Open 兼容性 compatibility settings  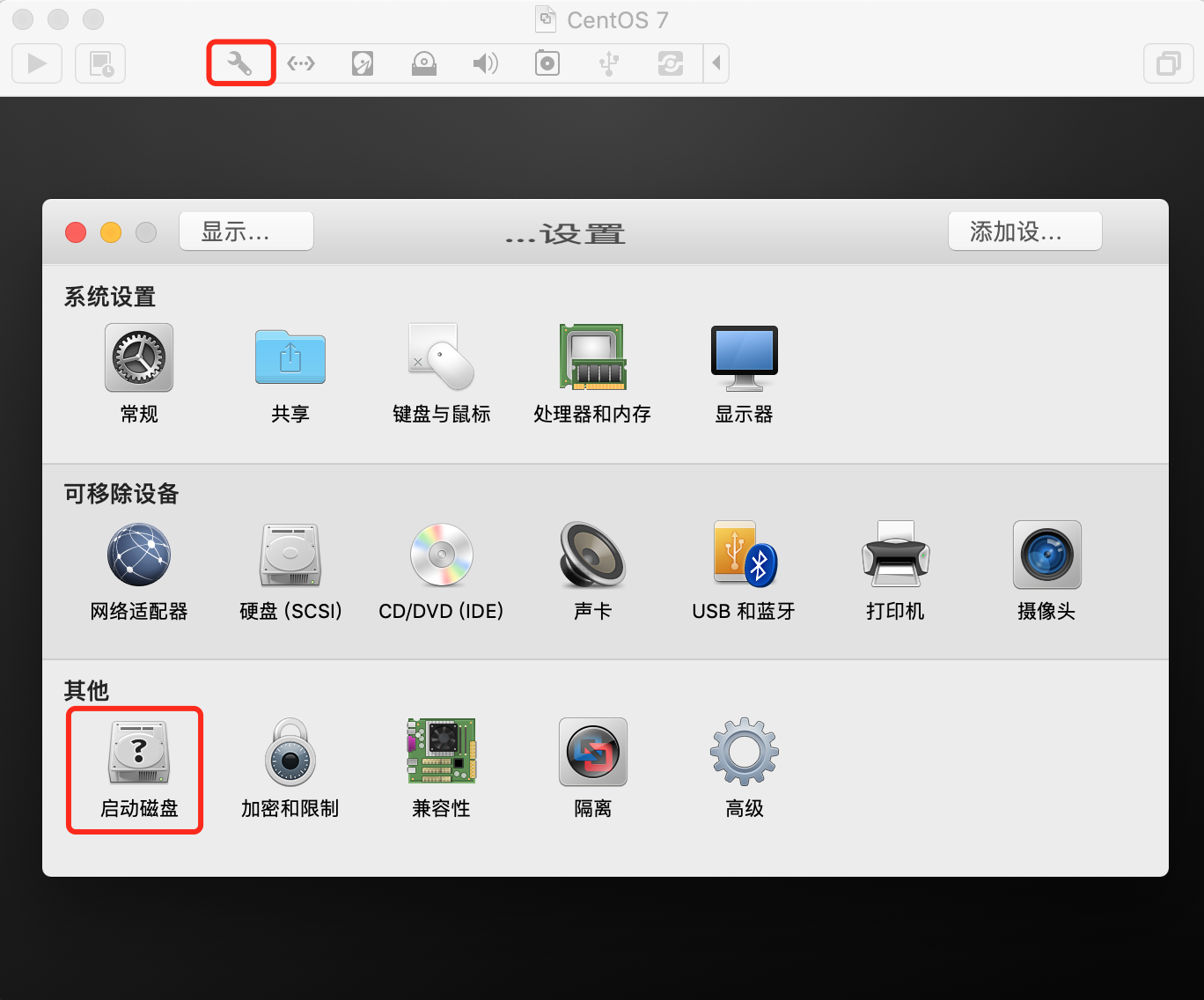(442, 769)
